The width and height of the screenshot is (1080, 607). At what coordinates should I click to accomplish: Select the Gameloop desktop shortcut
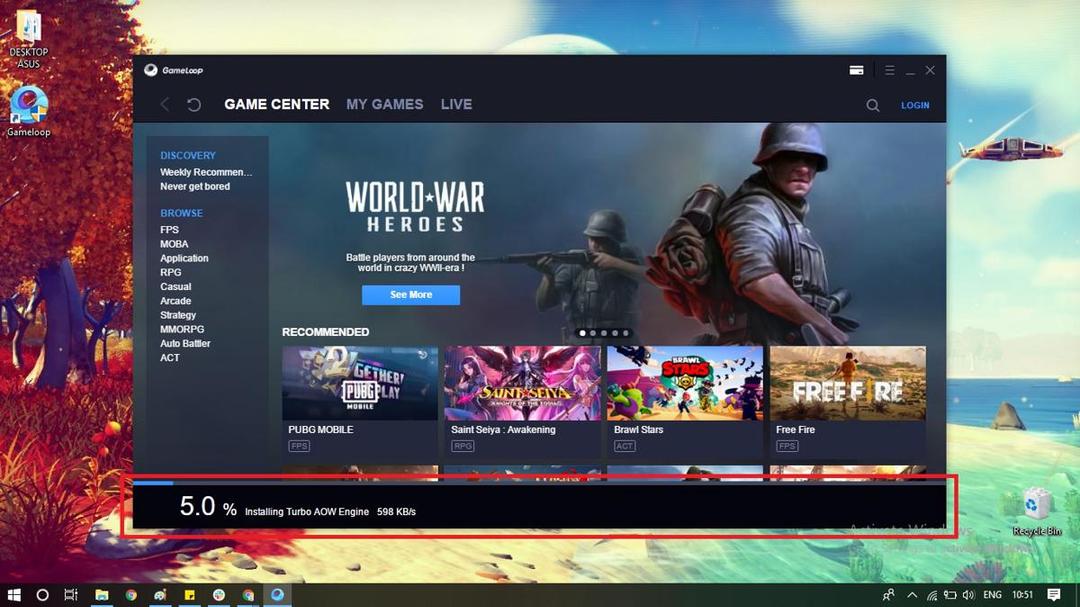pos(28,112)
